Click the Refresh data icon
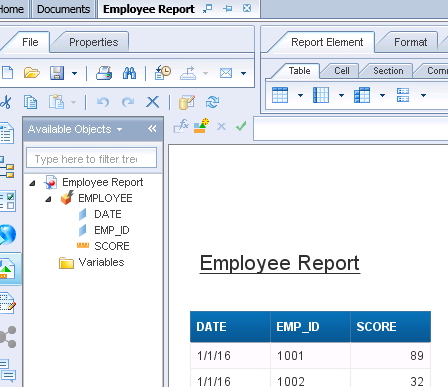This screenshot has height=387, width=448. point(212,102)
